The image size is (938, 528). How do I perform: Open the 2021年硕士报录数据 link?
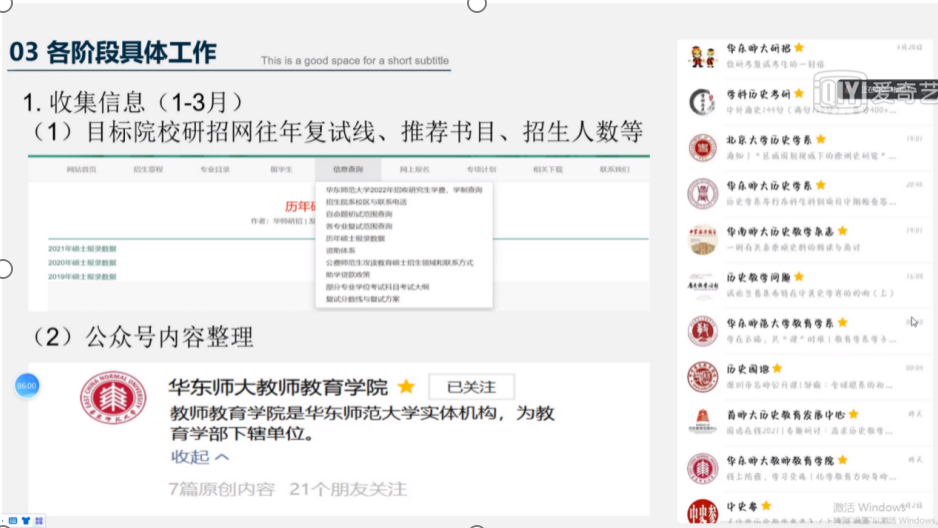[x=82, y=248]
